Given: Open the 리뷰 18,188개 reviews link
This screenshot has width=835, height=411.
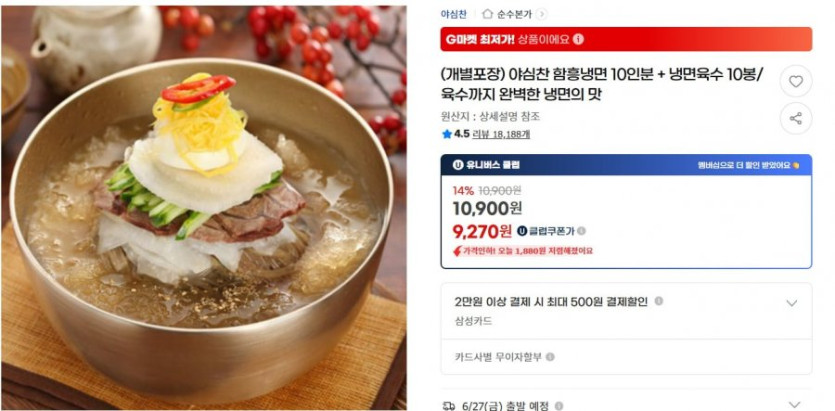Looking at the screenshot, I should pos(501,134).
